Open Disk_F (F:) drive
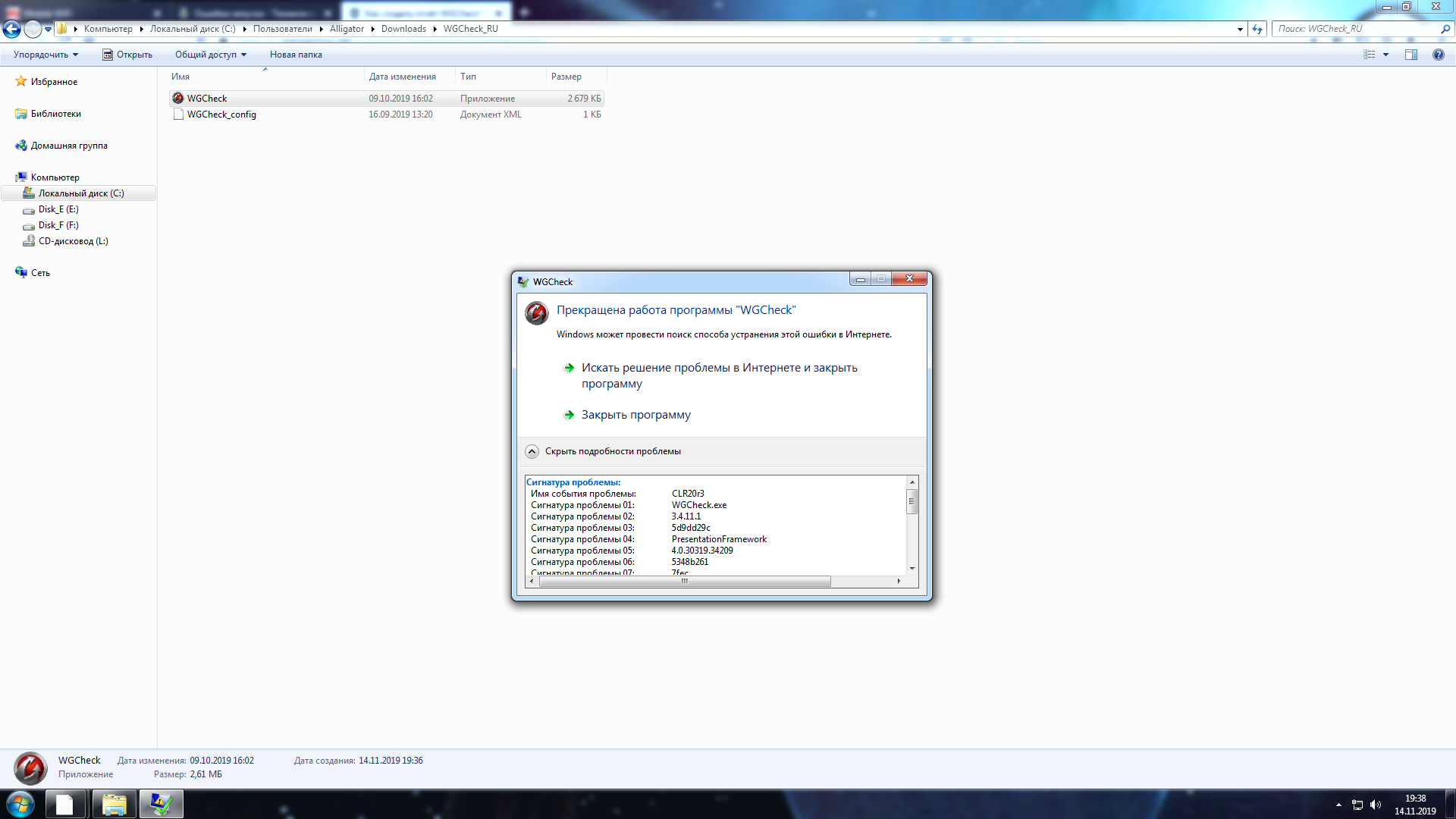Image resolution: width=1456 pixels, height=819 pixels. click(58, 225)
